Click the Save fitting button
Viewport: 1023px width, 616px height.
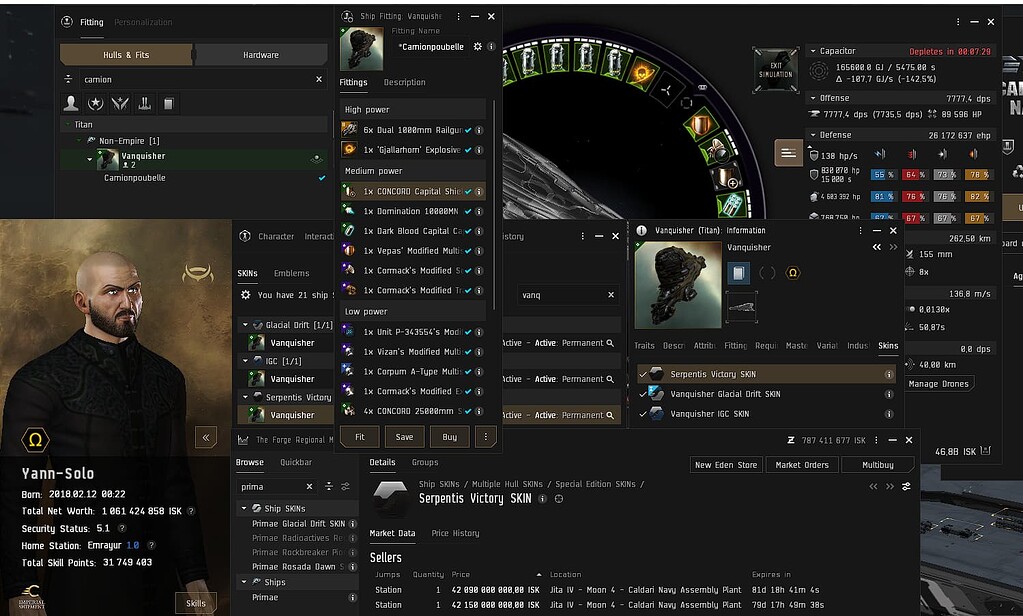(x=404, y=437)
